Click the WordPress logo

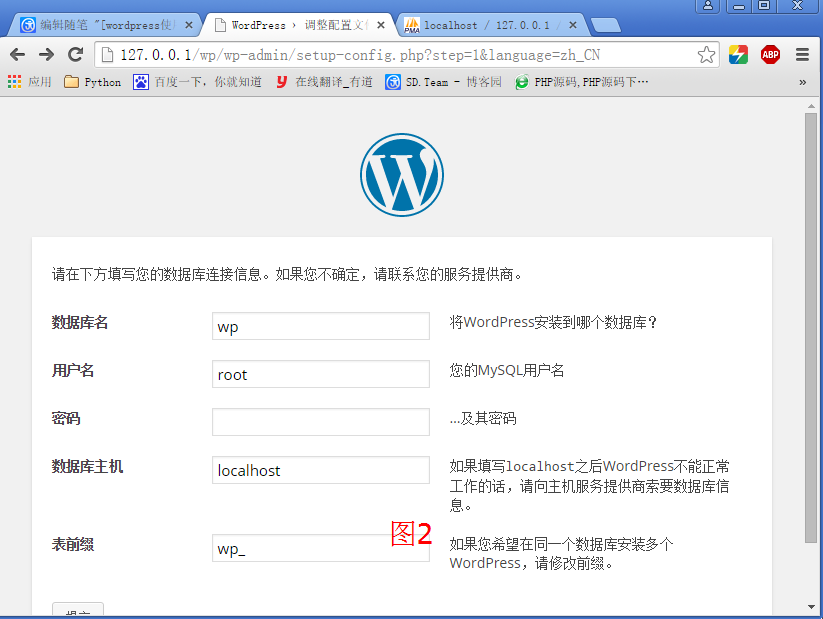click(x=402, y=174)
